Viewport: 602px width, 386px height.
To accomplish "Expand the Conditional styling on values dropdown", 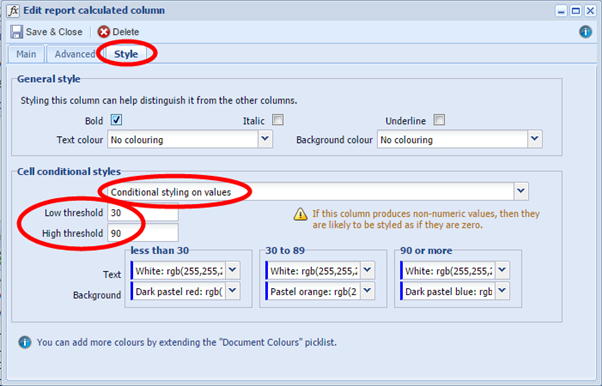I will 521,191.
